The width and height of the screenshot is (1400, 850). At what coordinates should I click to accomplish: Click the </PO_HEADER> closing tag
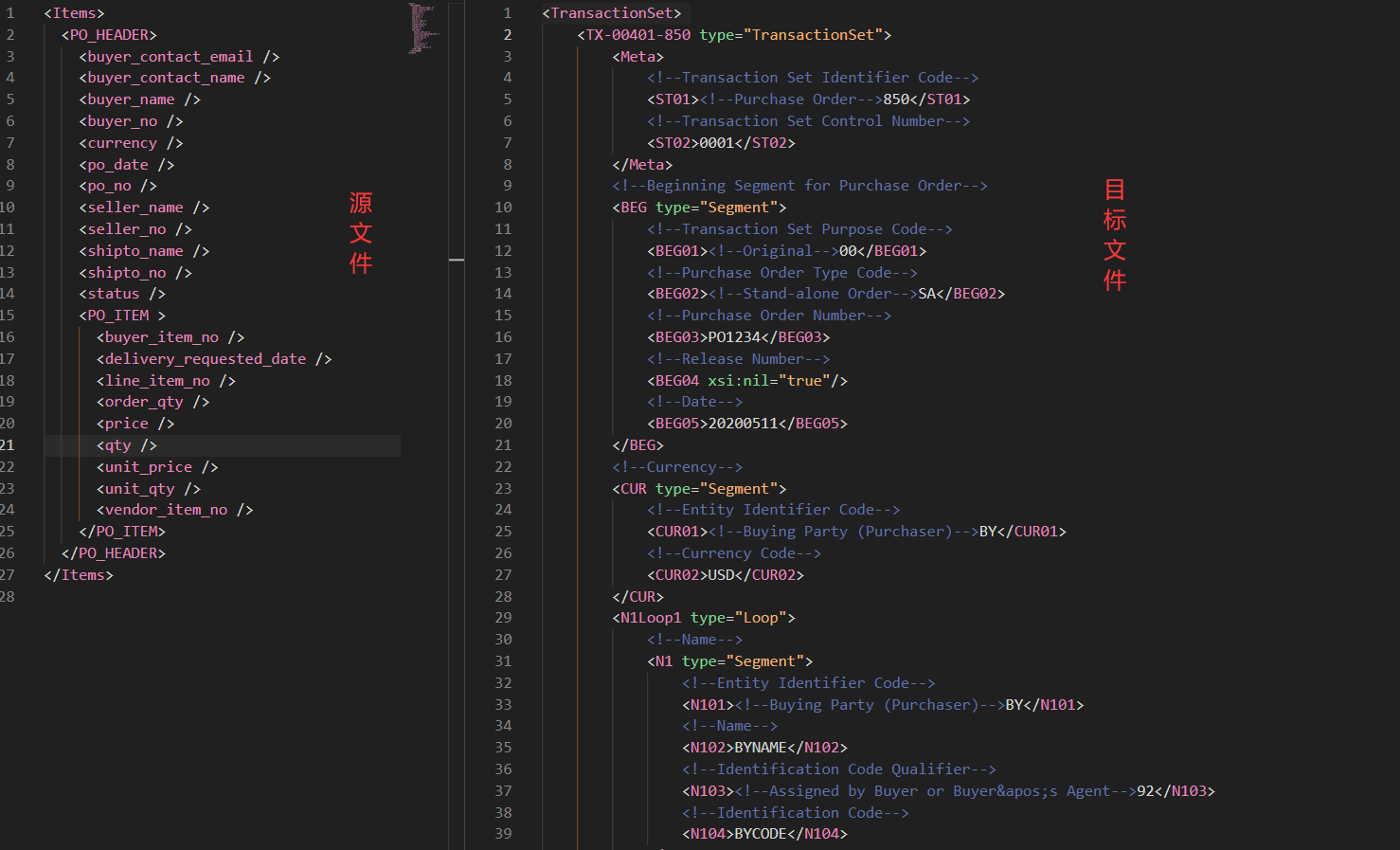pyautogui.click(x=114, y=553)
